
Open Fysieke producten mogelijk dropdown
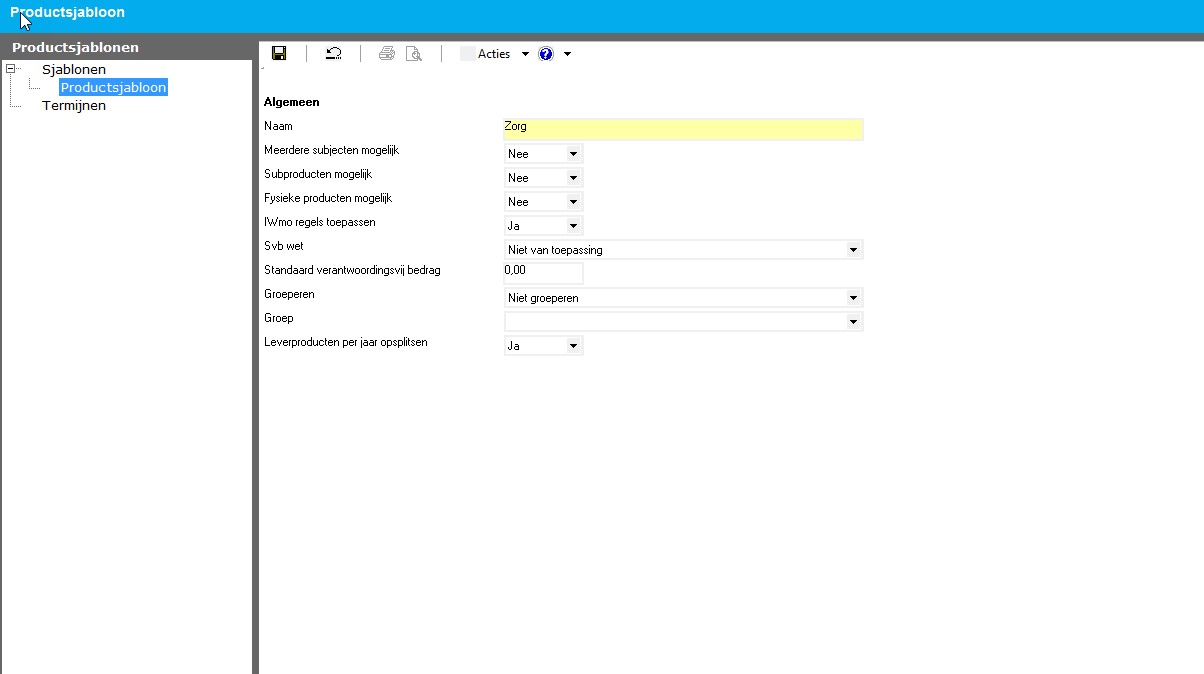point(573,202)
